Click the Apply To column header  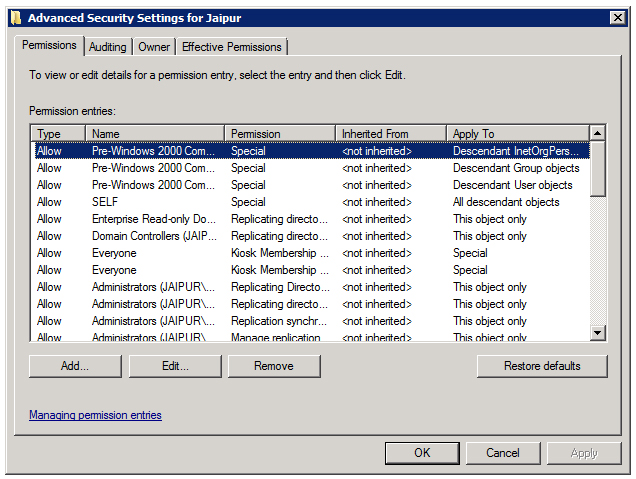click(517, 133)
